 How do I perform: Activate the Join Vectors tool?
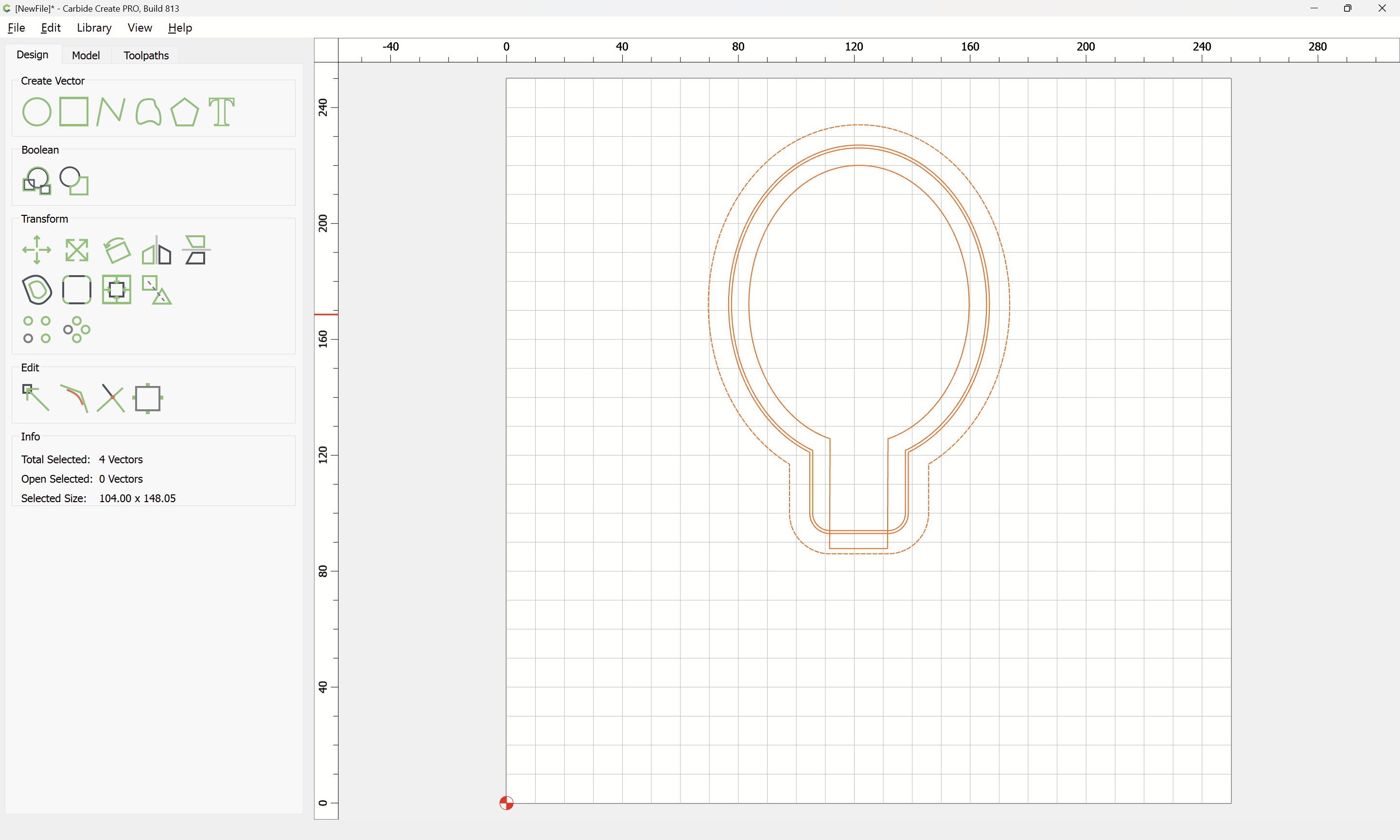[x=74, y=399]
